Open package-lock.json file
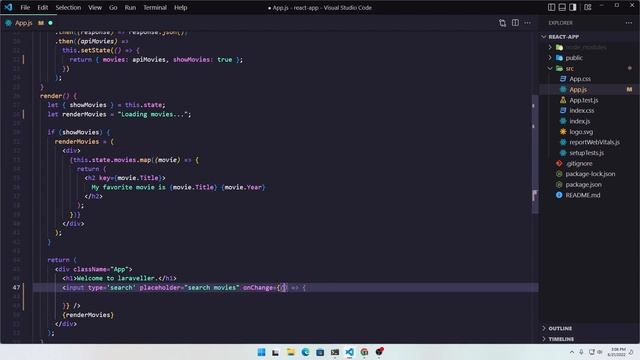The image size is (640, 360). [590, 174]
